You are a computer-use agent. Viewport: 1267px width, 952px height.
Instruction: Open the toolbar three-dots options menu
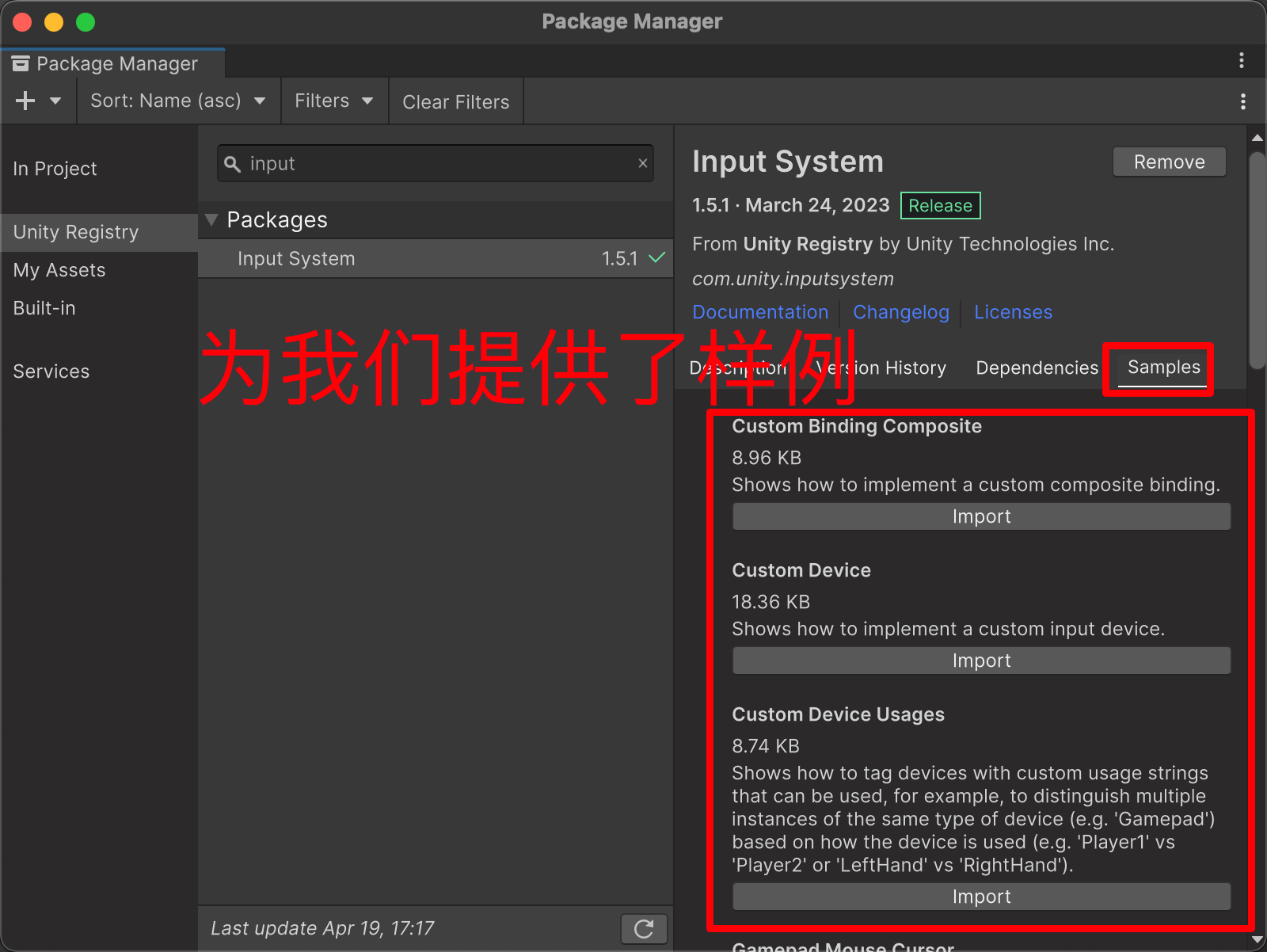point(1243,101)
